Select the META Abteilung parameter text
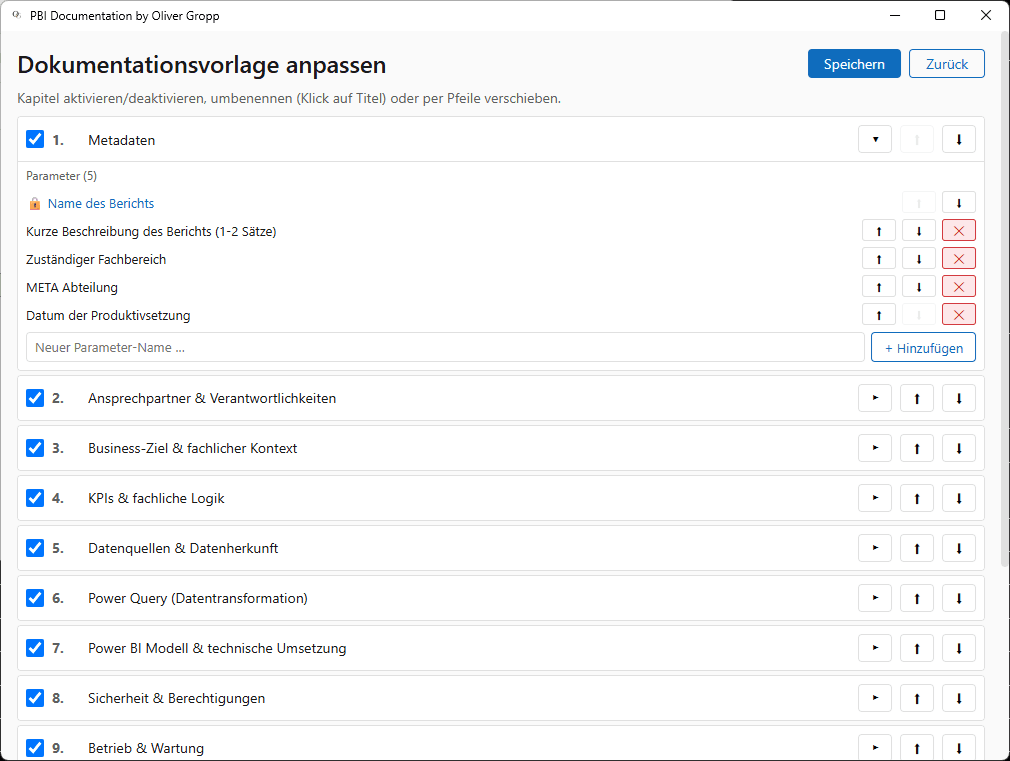This screenshot has height=761, width=1010. point(72,287)
